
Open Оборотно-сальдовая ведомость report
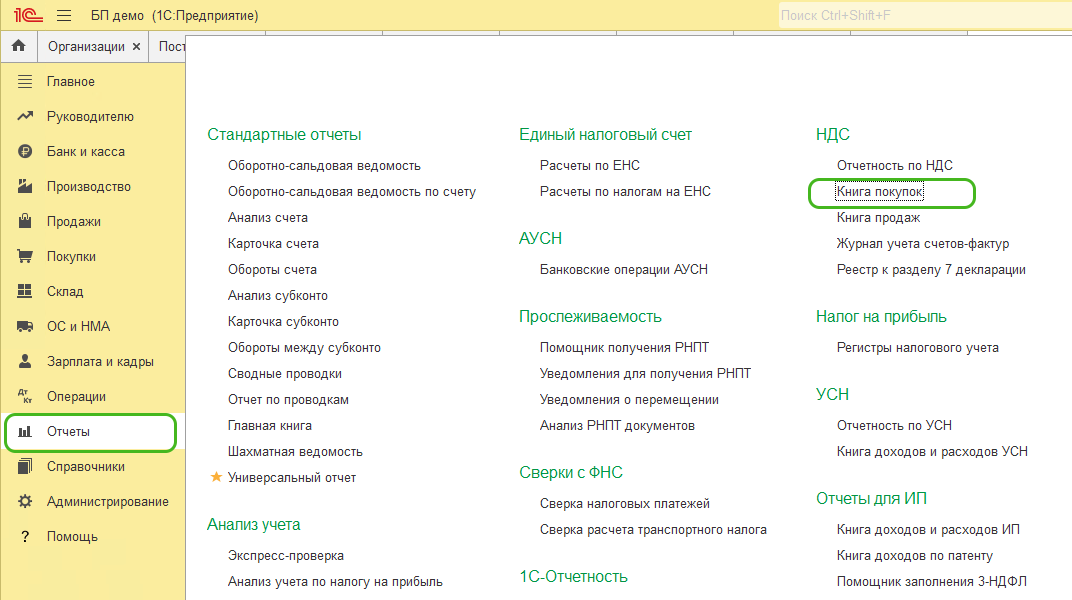click(324, 166)
